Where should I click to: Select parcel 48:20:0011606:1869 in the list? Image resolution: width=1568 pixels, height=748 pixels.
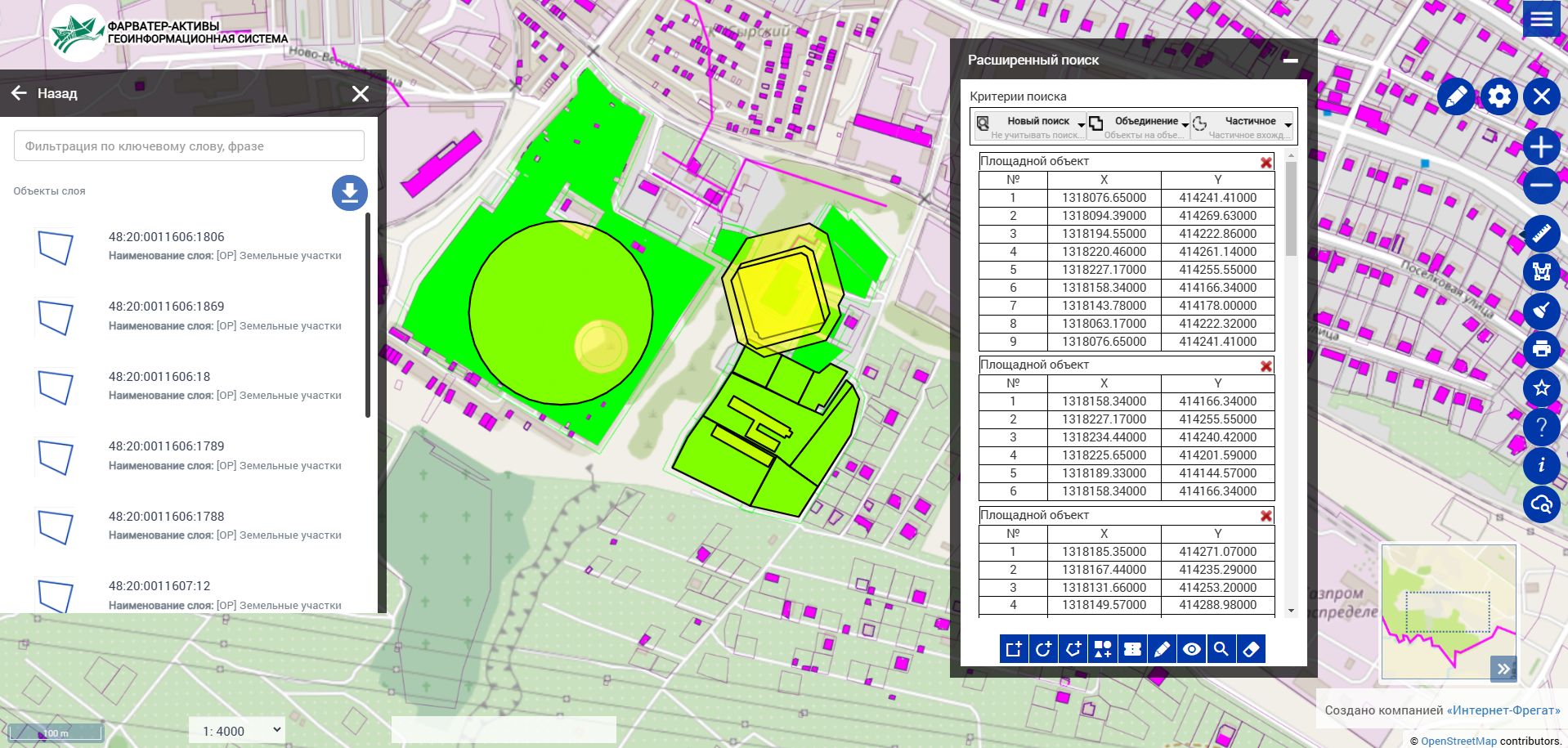click(x=166, y=307)
